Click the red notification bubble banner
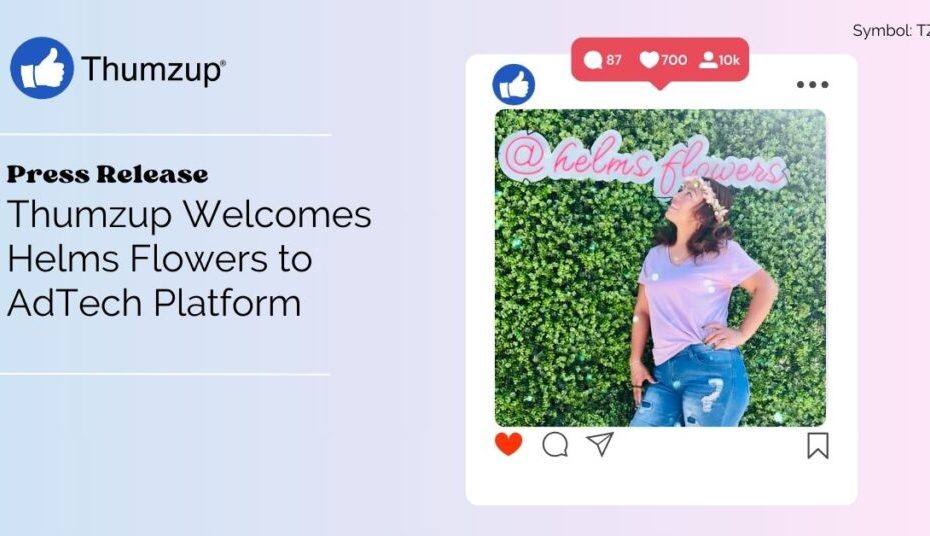Viewport: 930px width, 536px height. pyautogui.click(x=660, y=60)
